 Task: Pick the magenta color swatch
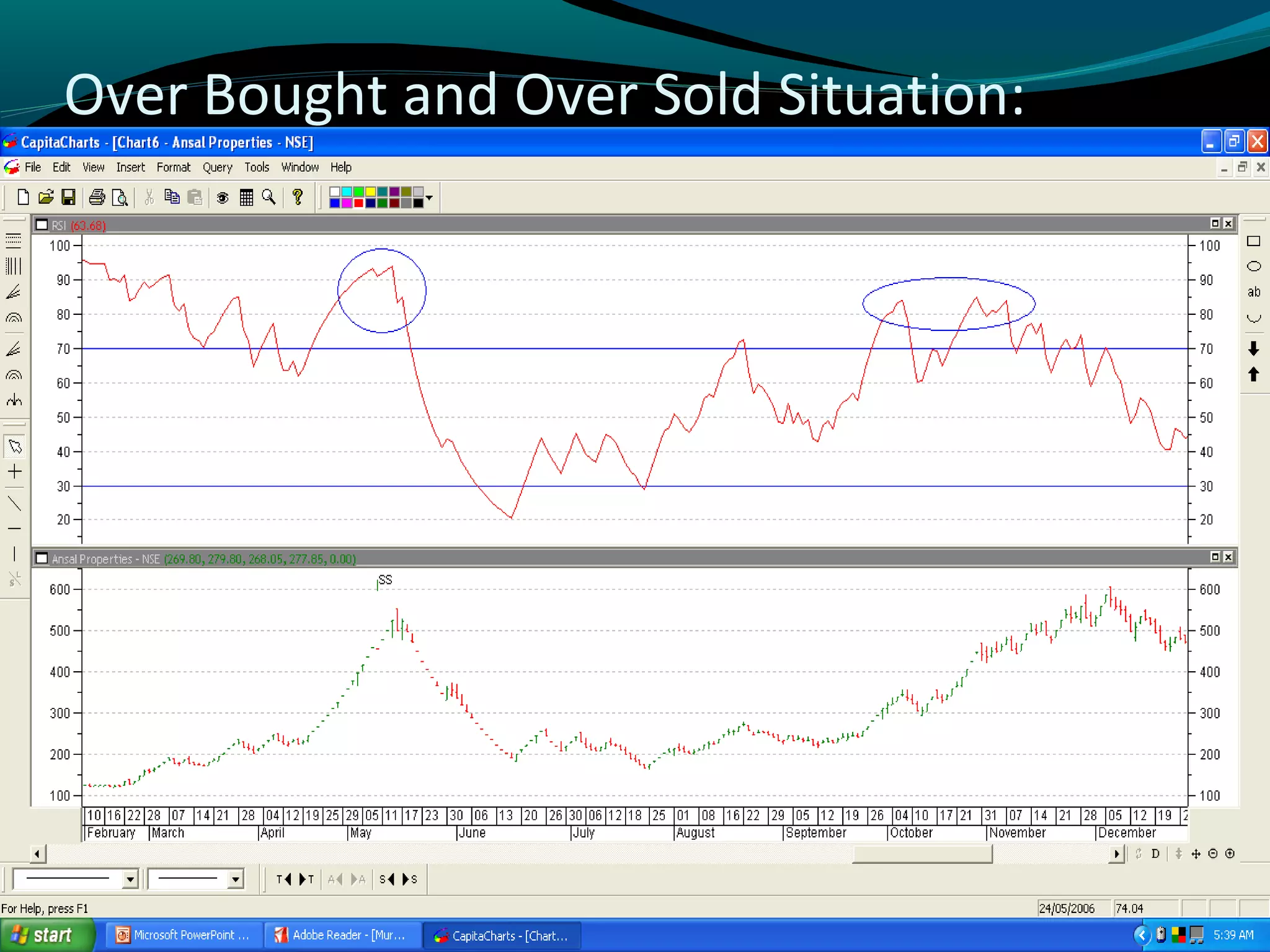(347, 203)
